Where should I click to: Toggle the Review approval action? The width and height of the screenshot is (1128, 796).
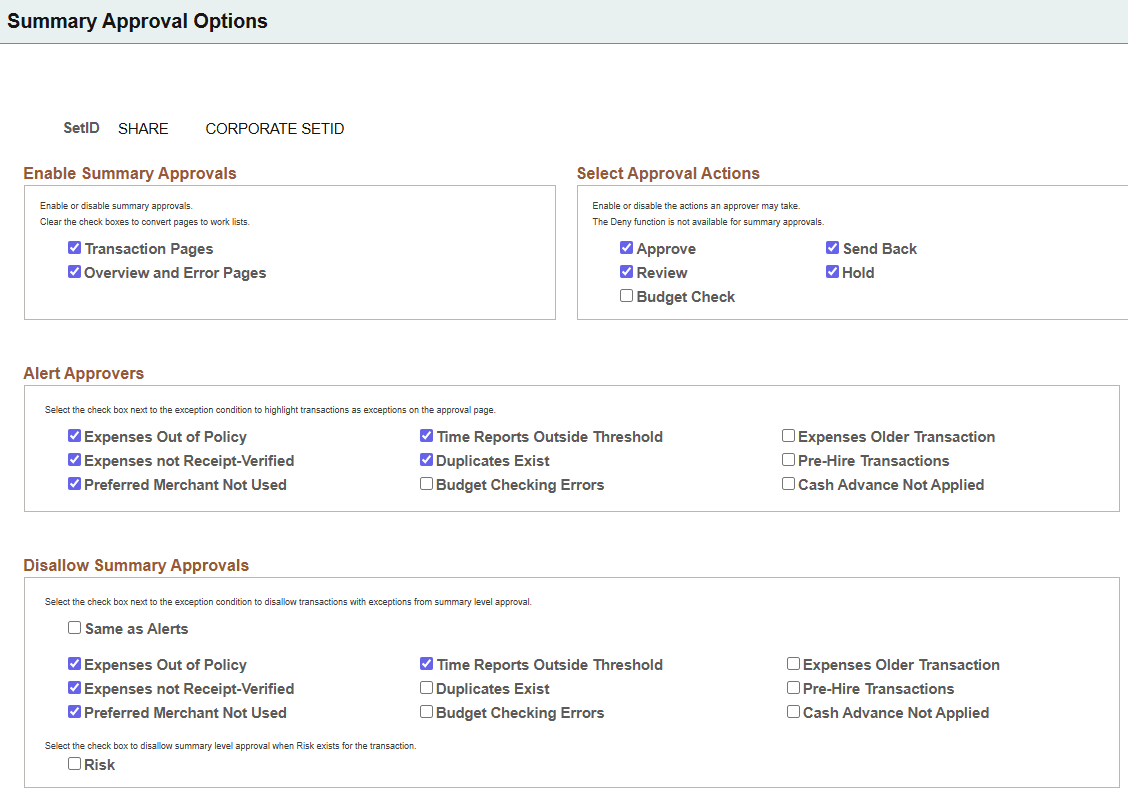[x=626, y=272]
